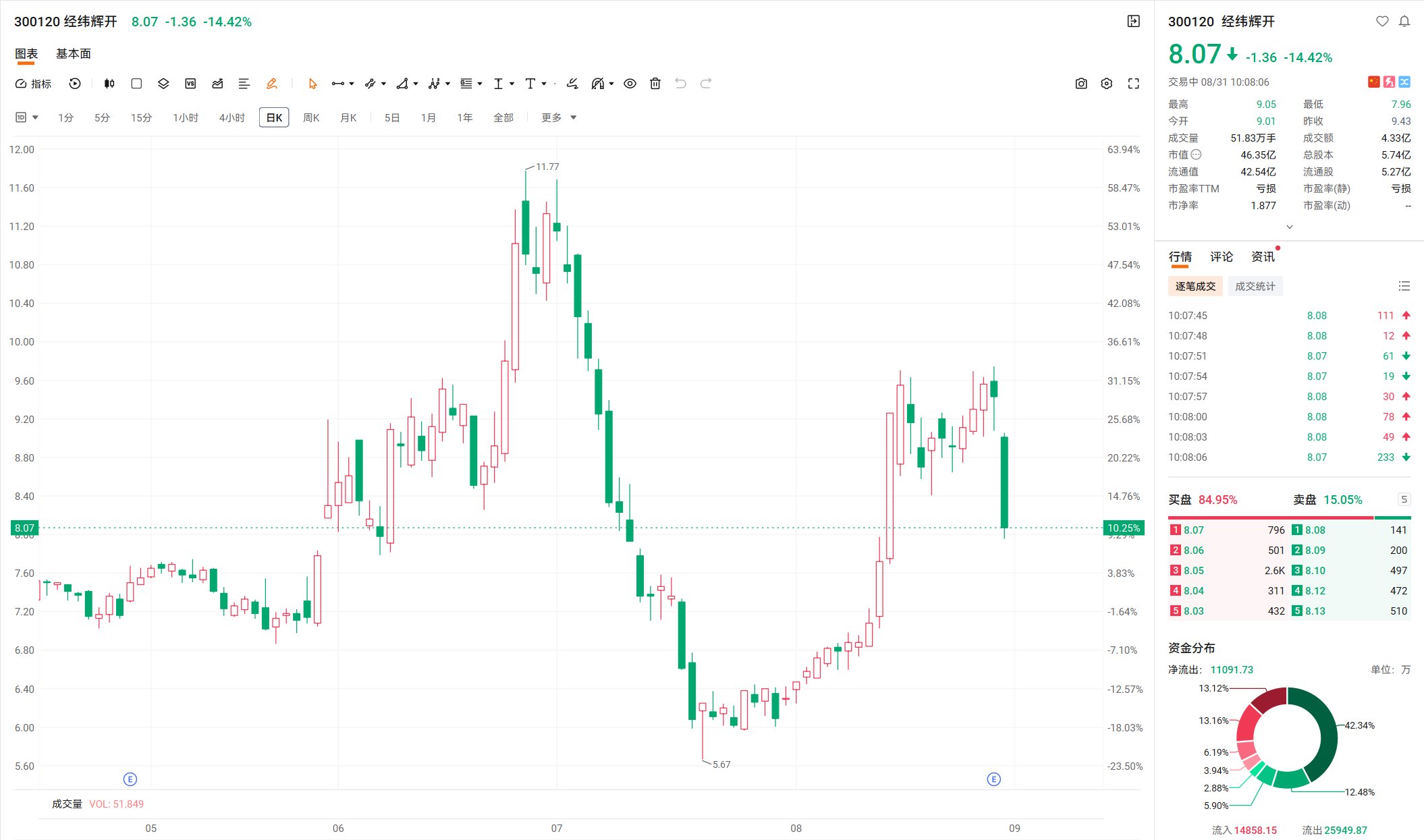Select the candlestick chart type icon
The image size is (1424, 840).
click(x=109, y=84)
